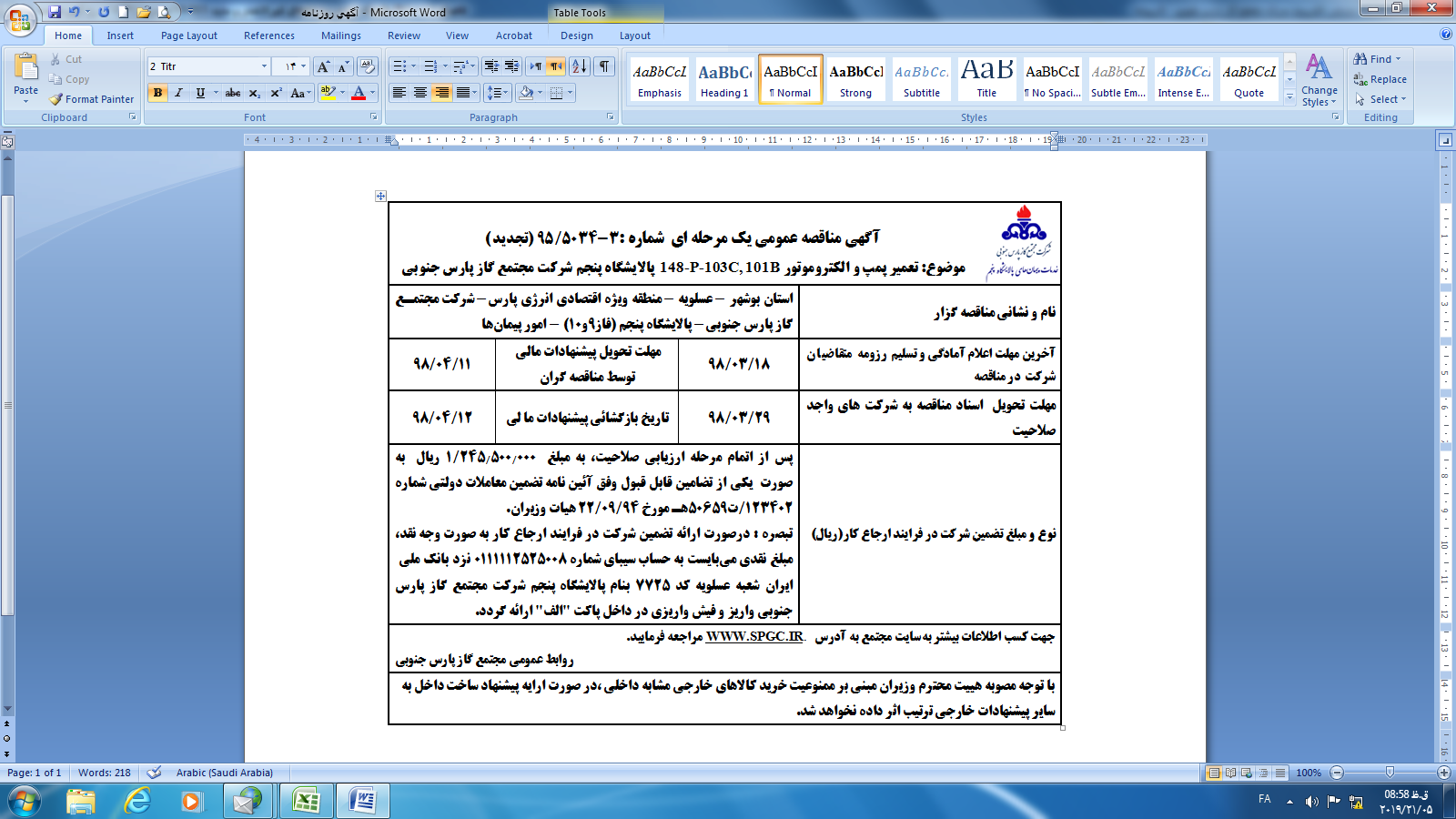The image size is (1456, 819).
Task: Clear formatting from selected text
Action: pos(368,66)
